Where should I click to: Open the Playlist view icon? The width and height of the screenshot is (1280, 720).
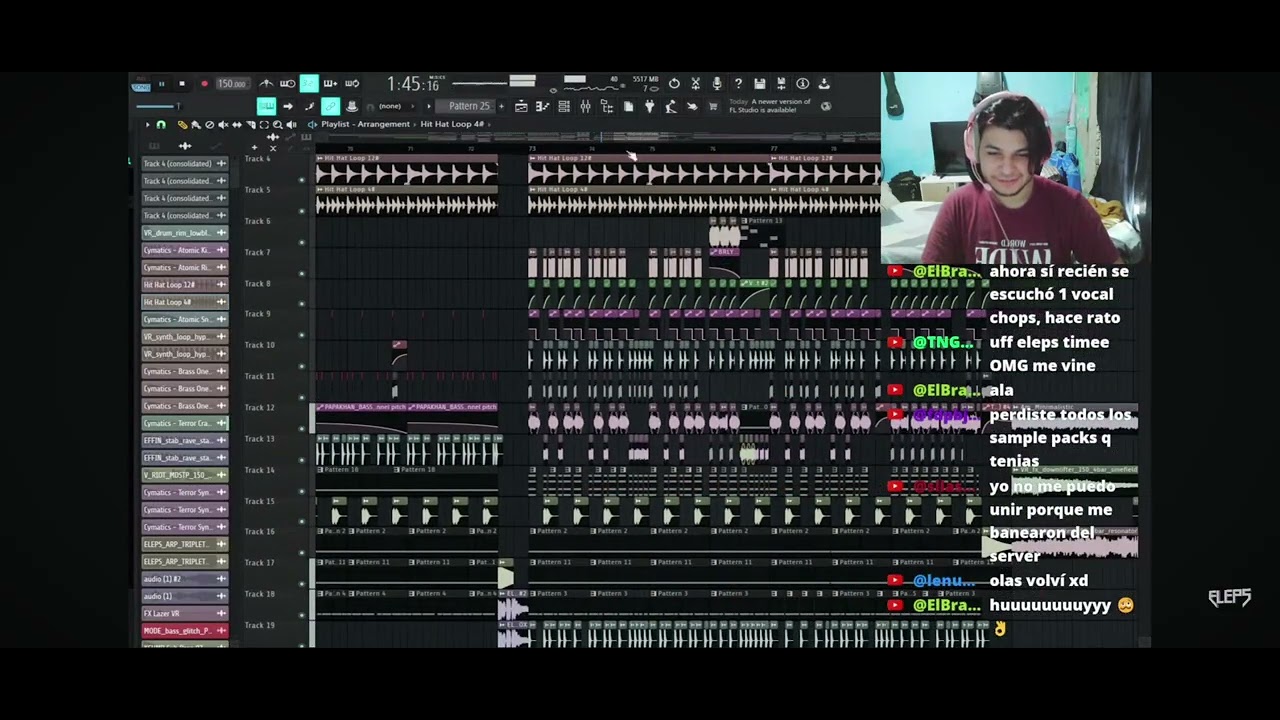521,106
